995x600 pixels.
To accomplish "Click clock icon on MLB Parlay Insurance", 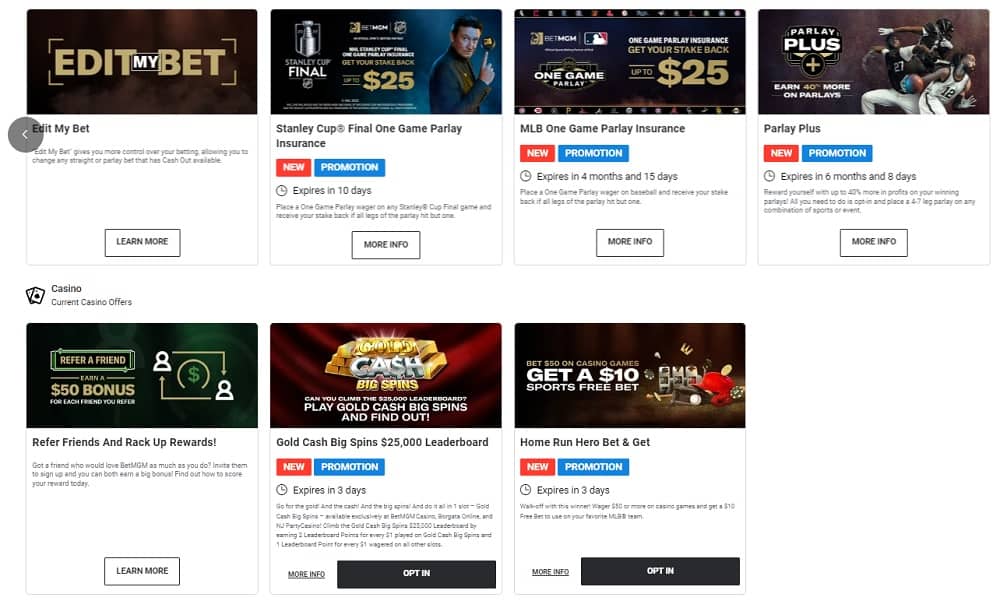I will tap(525, 176).
